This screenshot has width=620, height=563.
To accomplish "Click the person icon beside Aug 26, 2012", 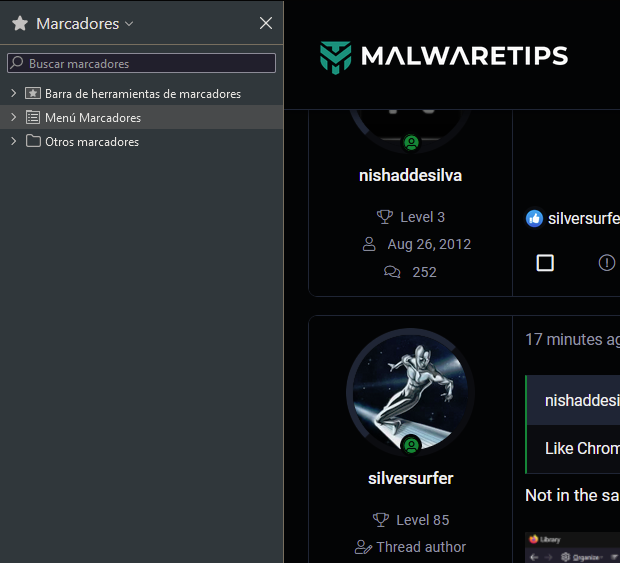I will click(369, 244).
